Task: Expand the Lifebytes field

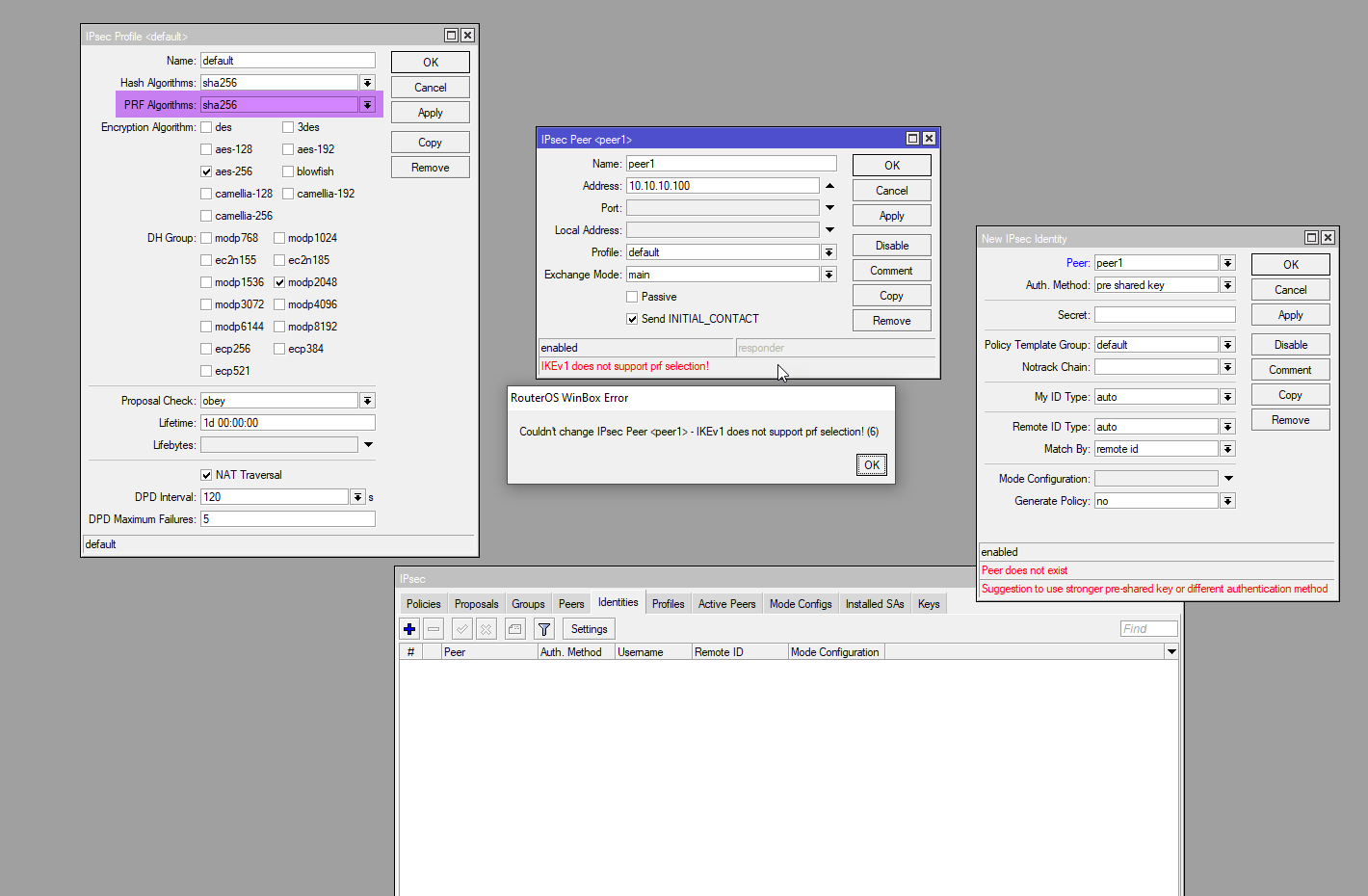Action: (x=368, y=445)
